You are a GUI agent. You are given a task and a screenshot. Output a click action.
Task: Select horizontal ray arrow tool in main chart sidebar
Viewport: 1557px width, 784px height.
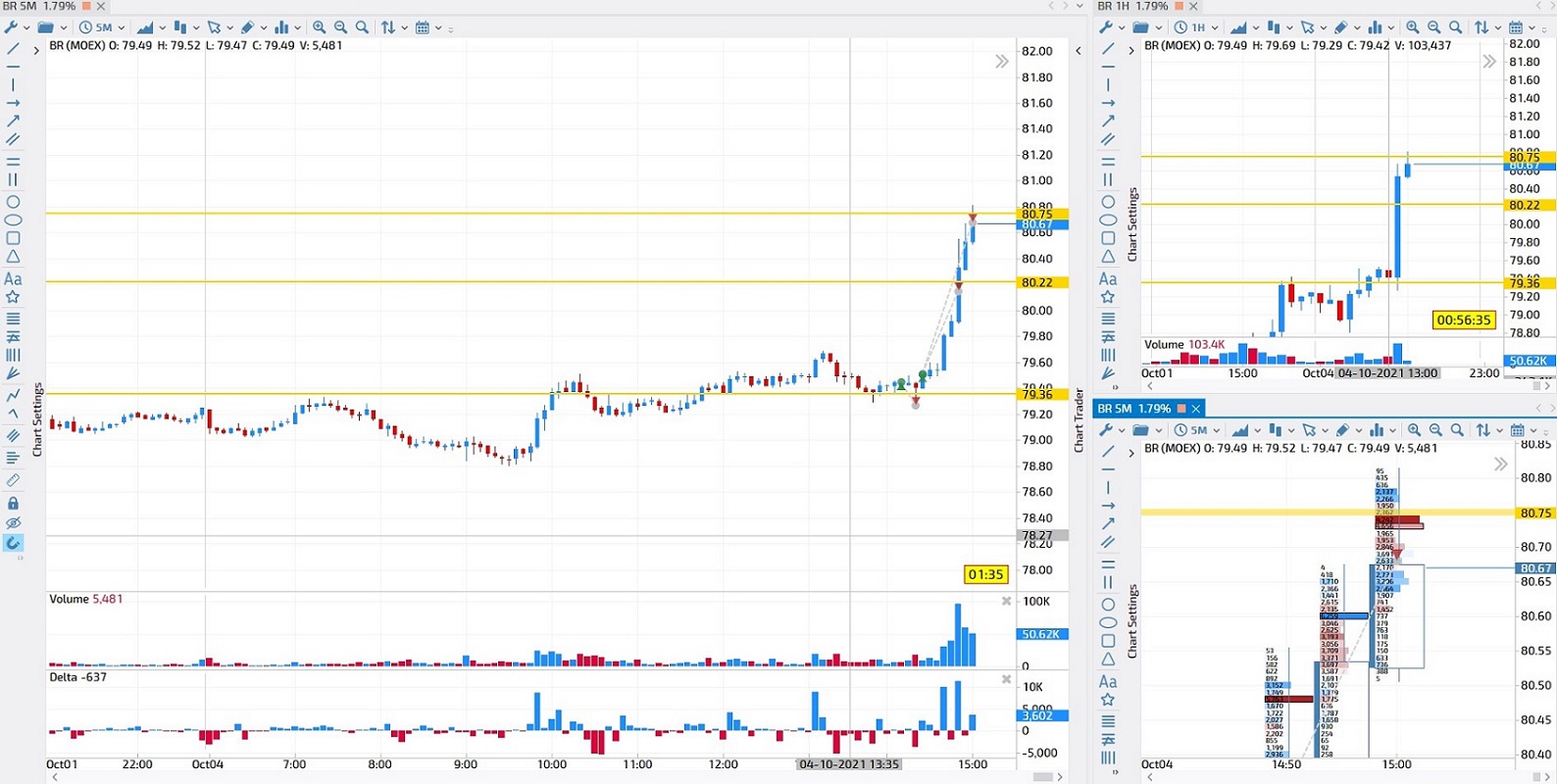pos(13,103)
